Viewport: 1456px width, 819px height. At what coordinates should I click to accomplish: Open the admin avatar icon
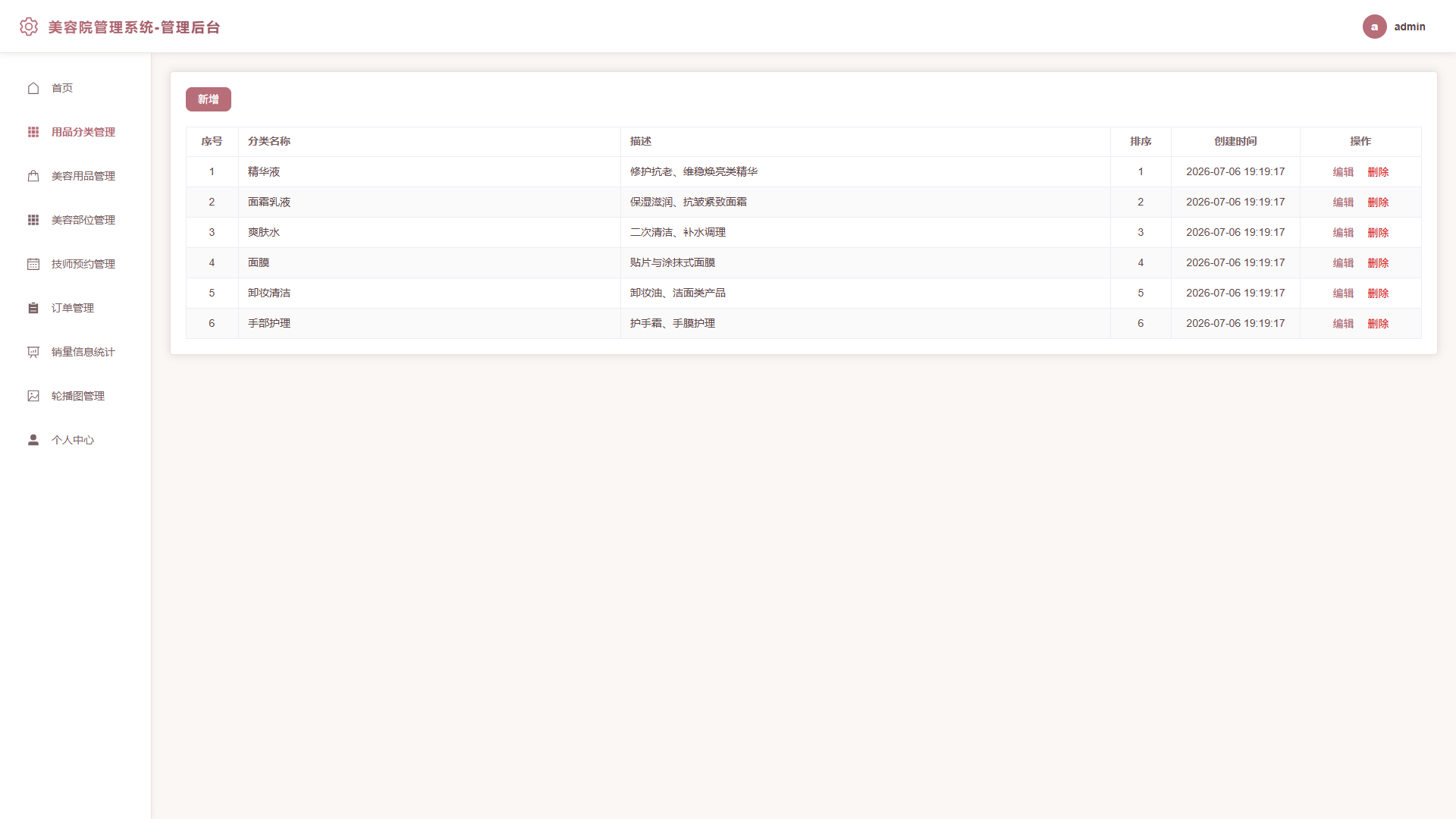coord(1374,27)
